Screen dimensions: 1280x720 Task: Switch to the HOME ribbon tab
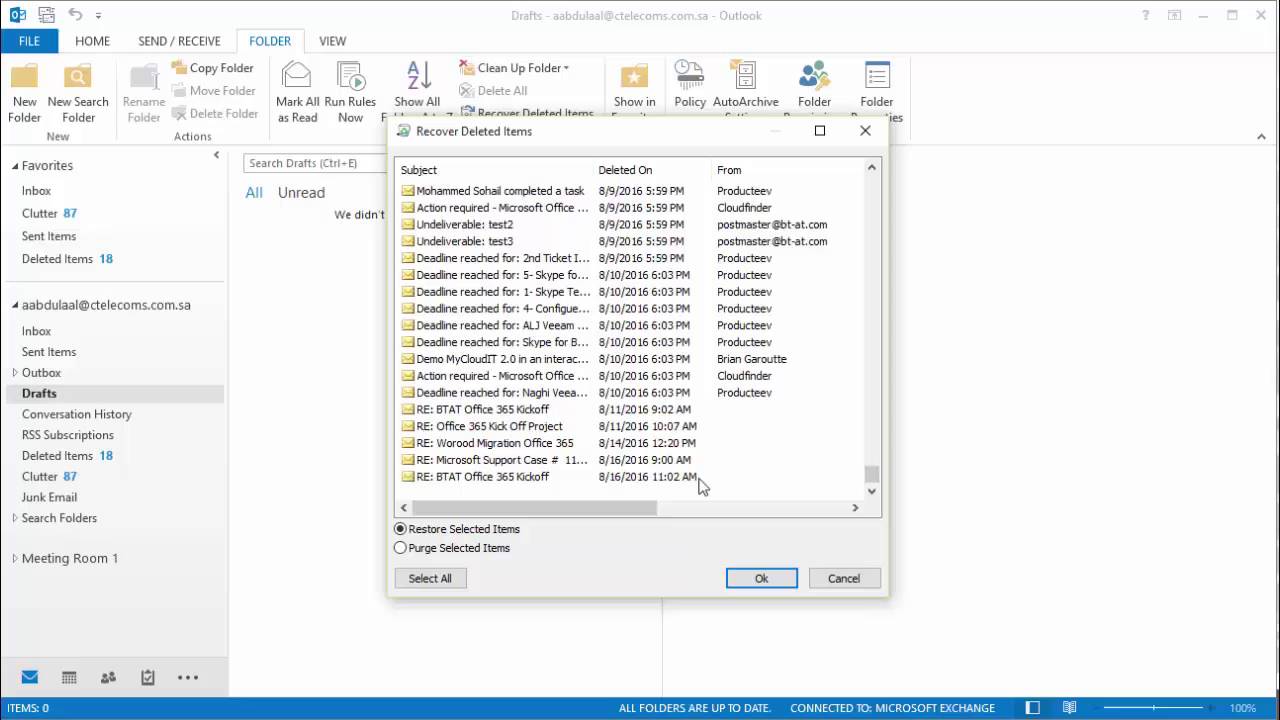coord(92,41)
